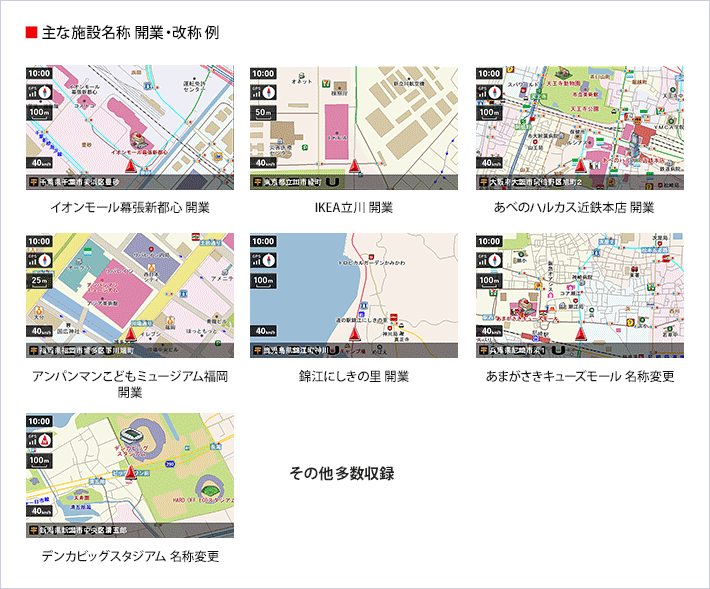Screen dimensions: 710x589
Task: Click the address bar in the イオンモール幕張新都心 map
Action: click(x=130, y=182)
